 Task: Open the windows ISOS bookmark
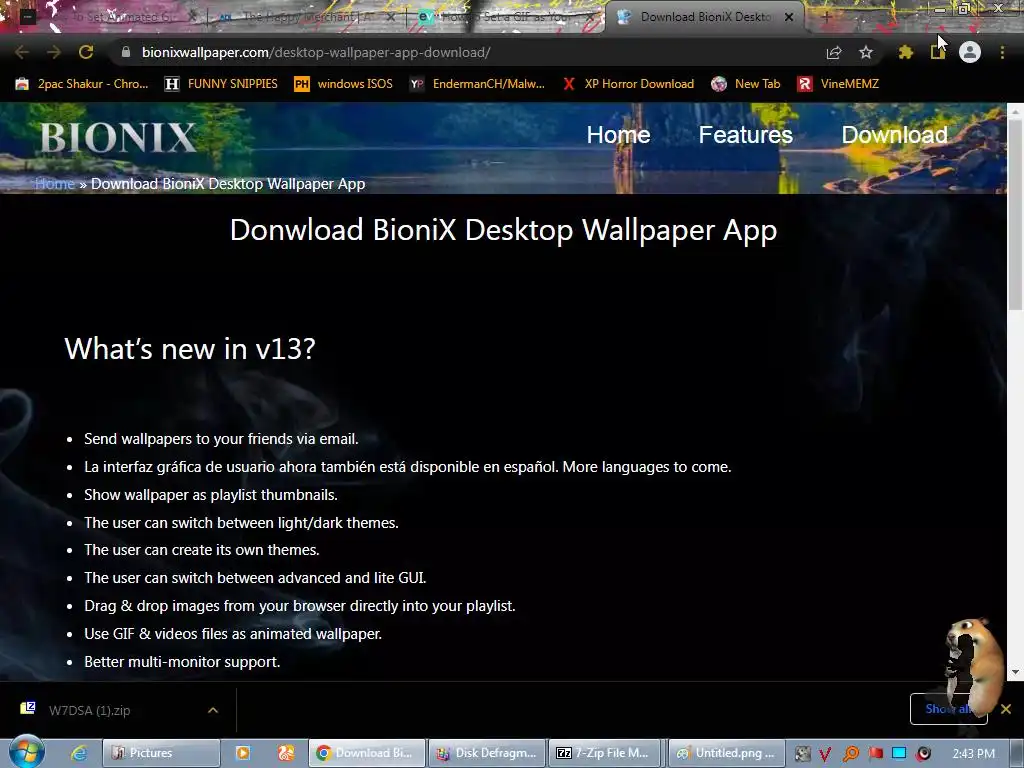[x=344, y=84]
